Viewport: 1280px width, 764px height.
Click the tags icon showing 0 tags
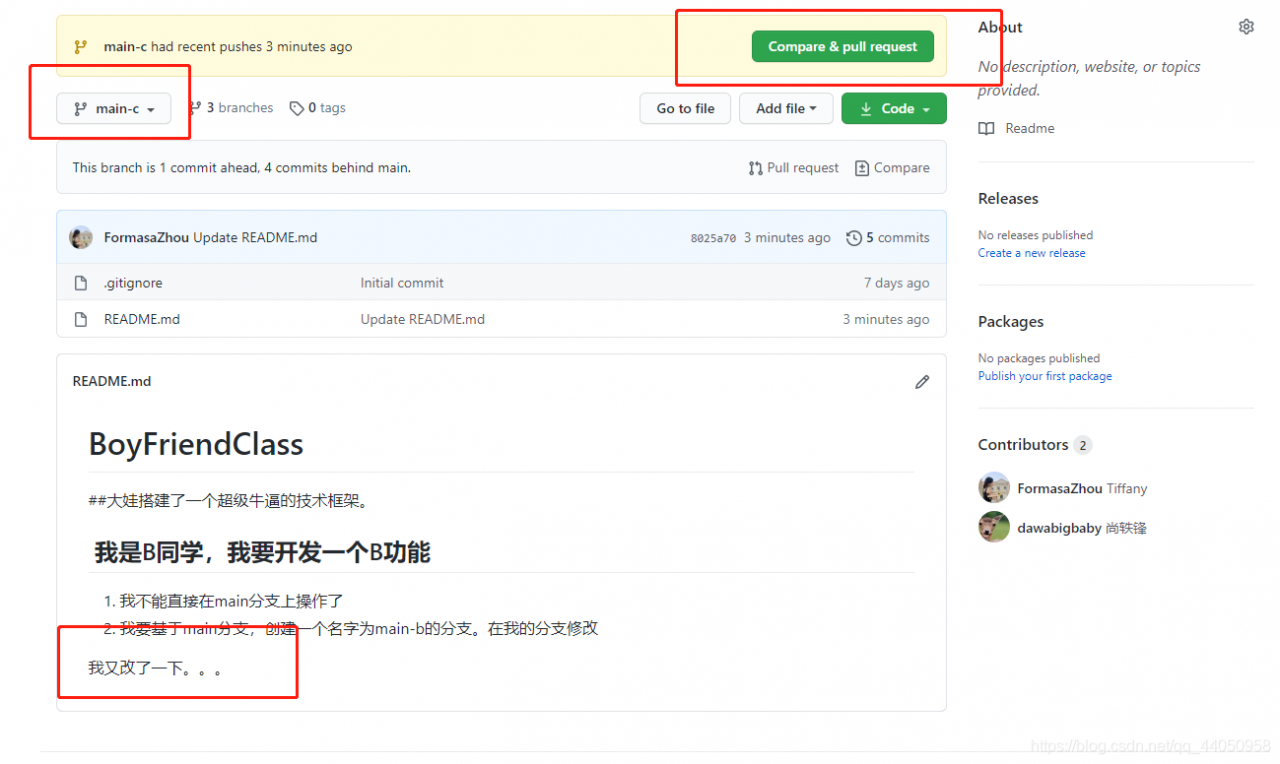pos(297,107)
